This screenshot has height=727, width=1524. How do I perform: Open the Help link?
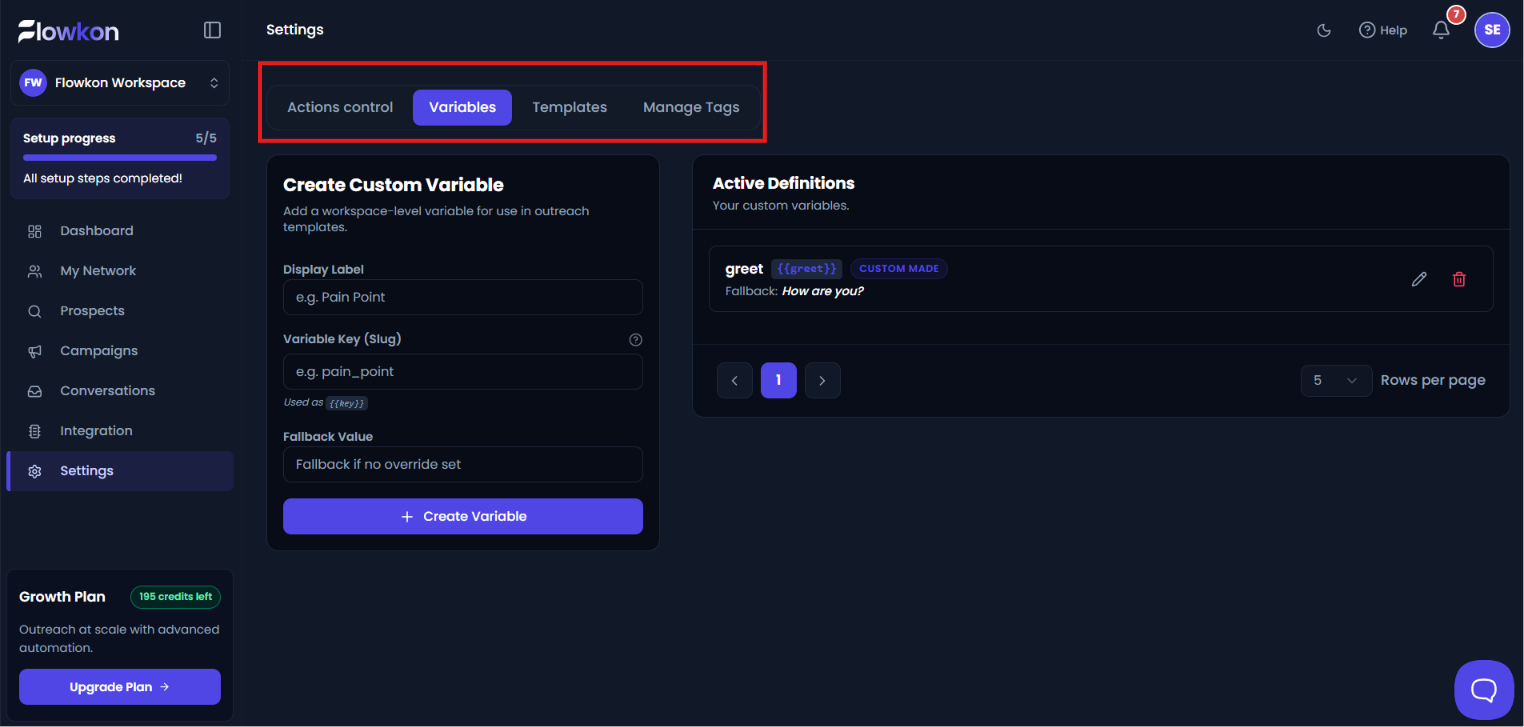point(1383,30)
